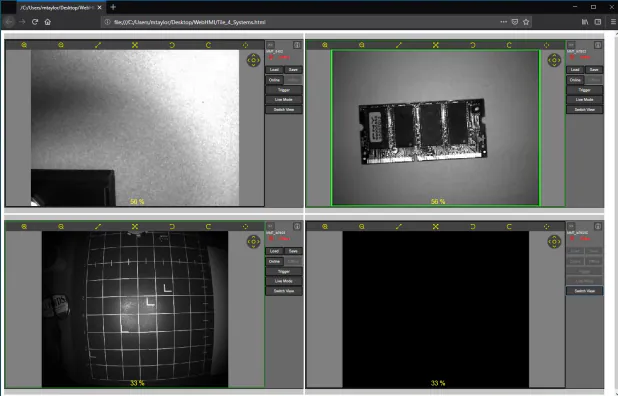The width and height of the screenshot is (618, 396).
Task: Fit the noisy camera image to view
Action: (135, 45)
